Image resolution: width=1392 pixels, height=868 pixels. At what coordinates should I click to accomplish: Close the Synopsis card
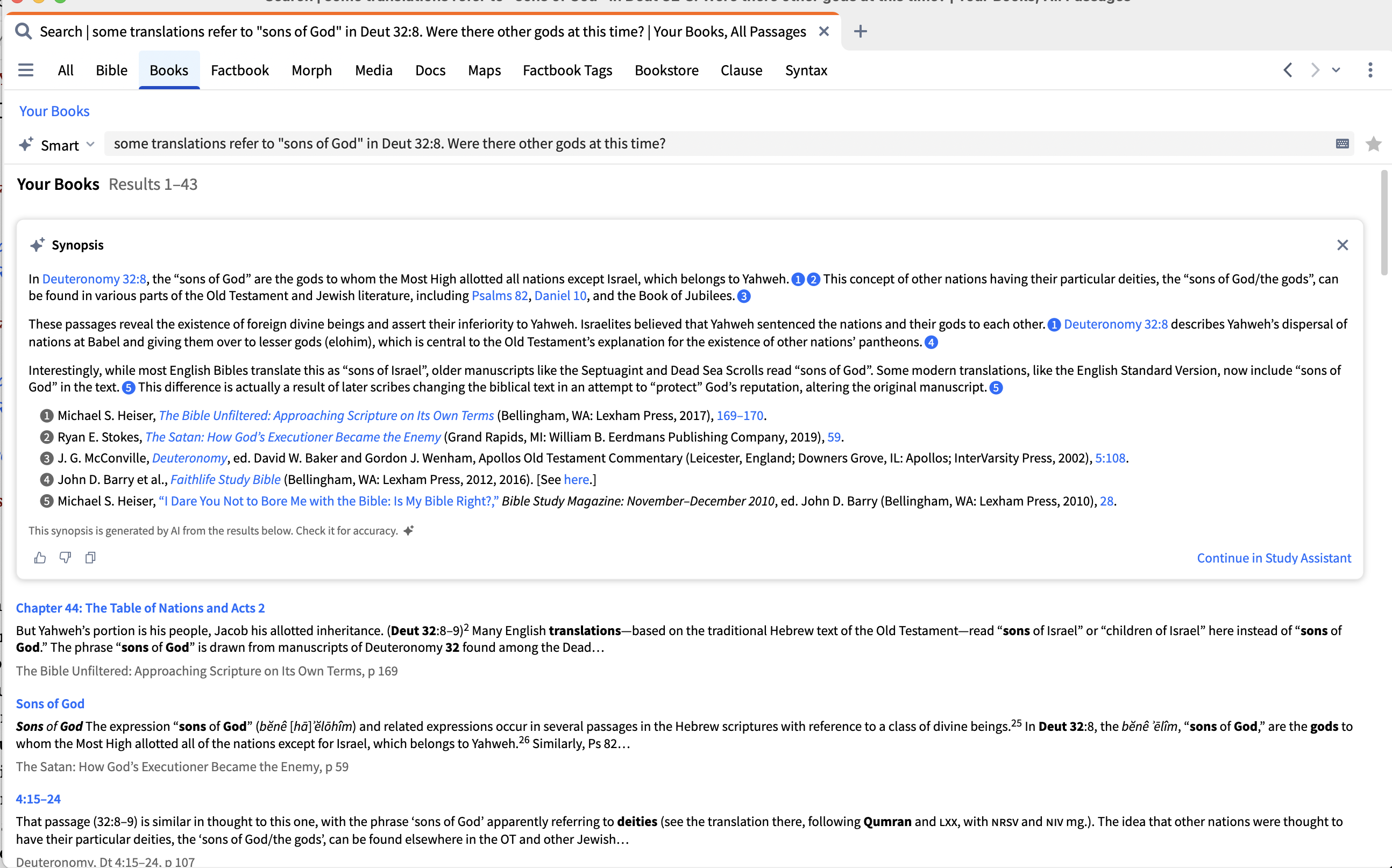tap(1342, 245)
